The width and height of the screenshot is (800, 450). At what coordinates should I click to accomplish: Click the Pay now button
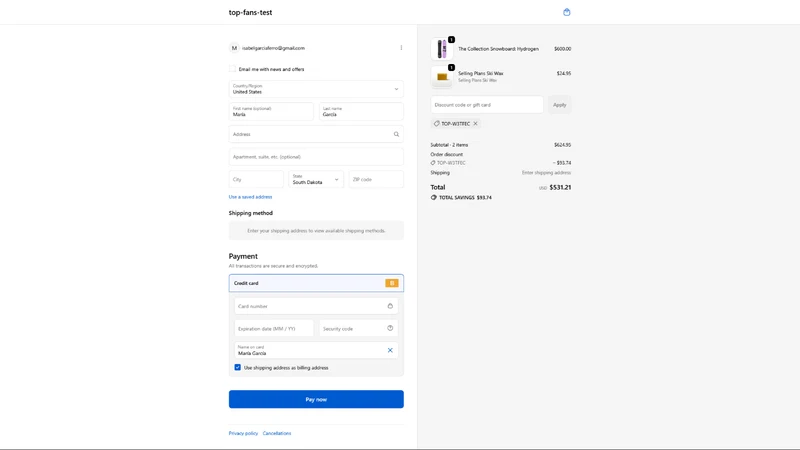pos(316,399)
